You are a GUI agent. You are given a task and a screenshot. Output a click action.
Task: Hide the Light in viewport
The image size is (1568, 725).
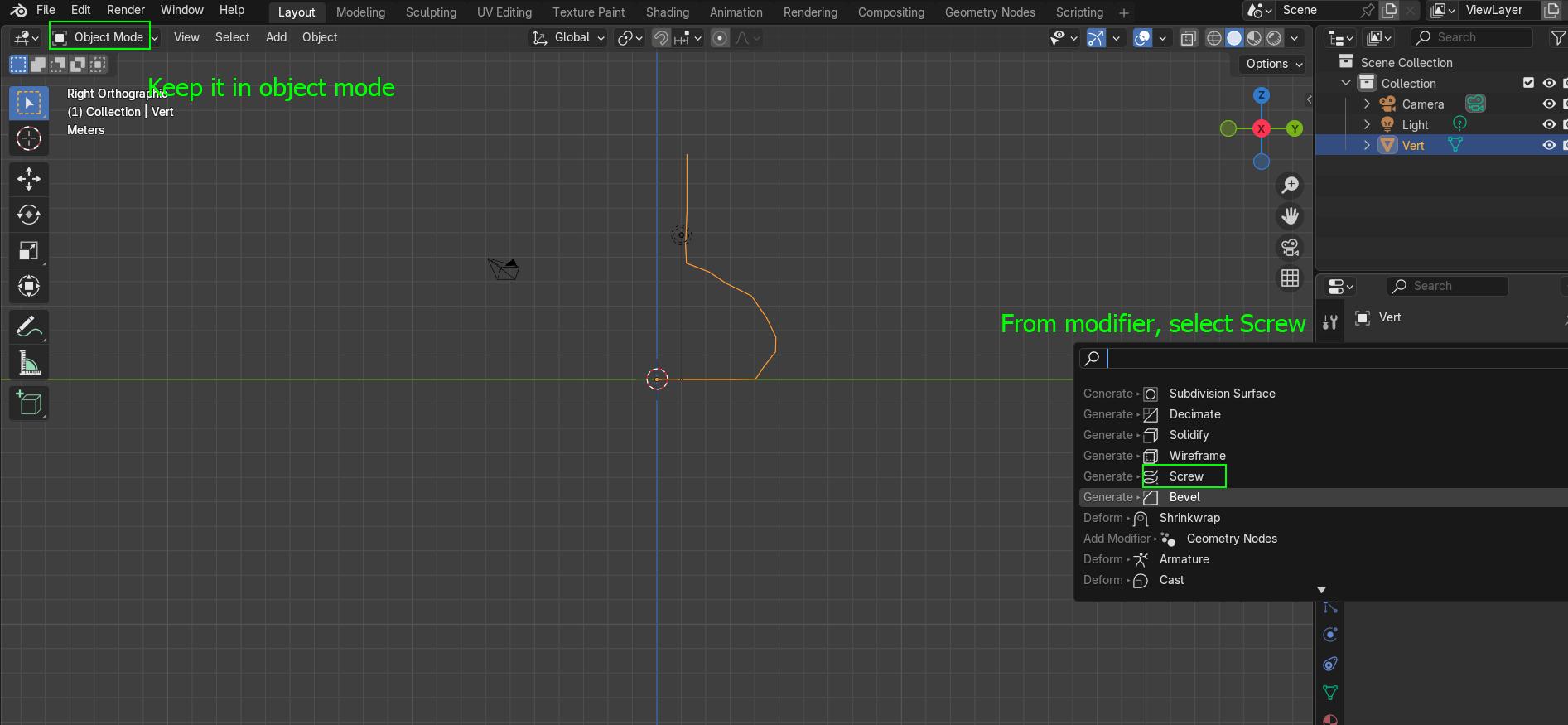tap(1549, 124)
